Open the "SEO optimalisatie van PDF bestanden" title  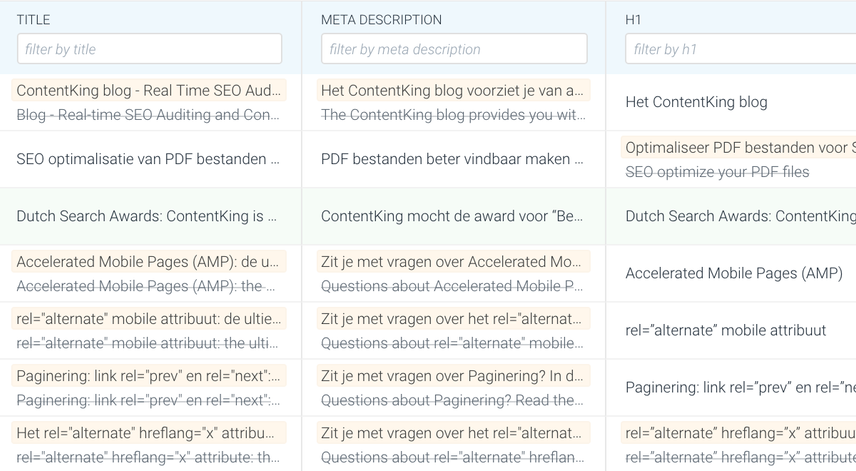[x=149, y=159]
